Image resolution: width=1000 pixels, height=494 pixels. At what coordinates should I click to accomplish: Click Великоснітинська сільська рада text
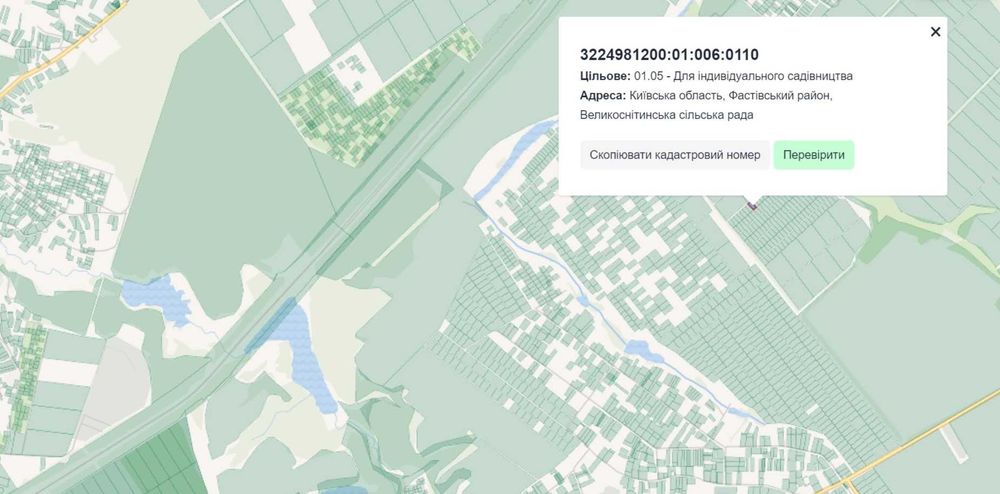point(666,115)
